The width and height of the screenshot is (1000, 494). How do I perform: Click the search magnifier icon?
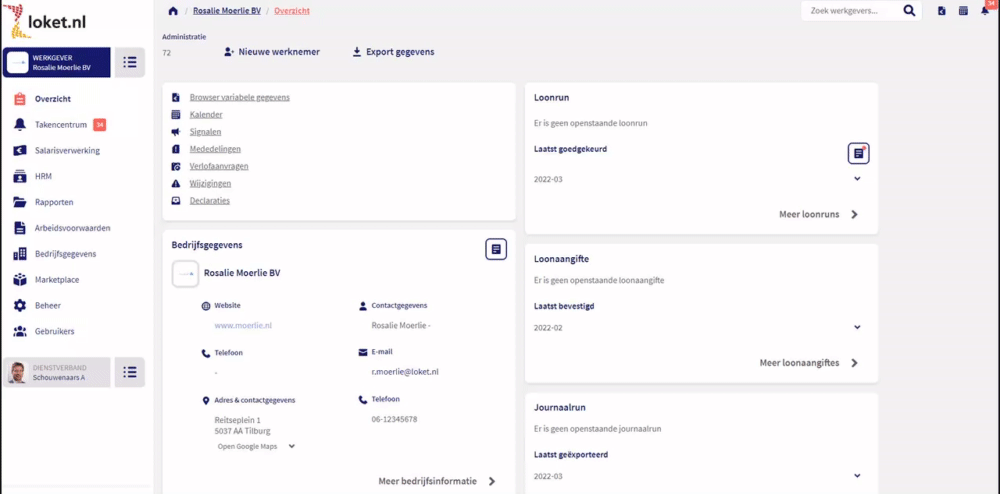(x=909, y=11)
